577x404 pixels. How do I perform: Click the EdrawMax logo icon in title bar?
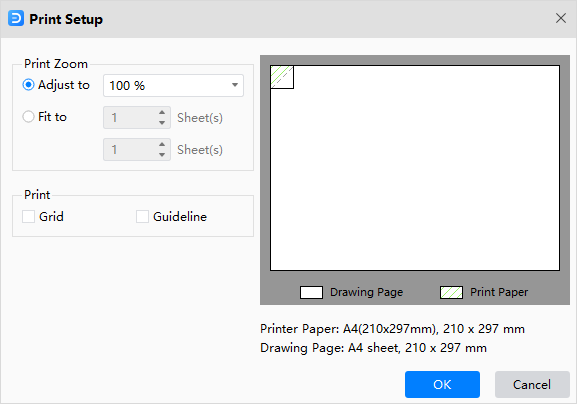tap(16, 18)
